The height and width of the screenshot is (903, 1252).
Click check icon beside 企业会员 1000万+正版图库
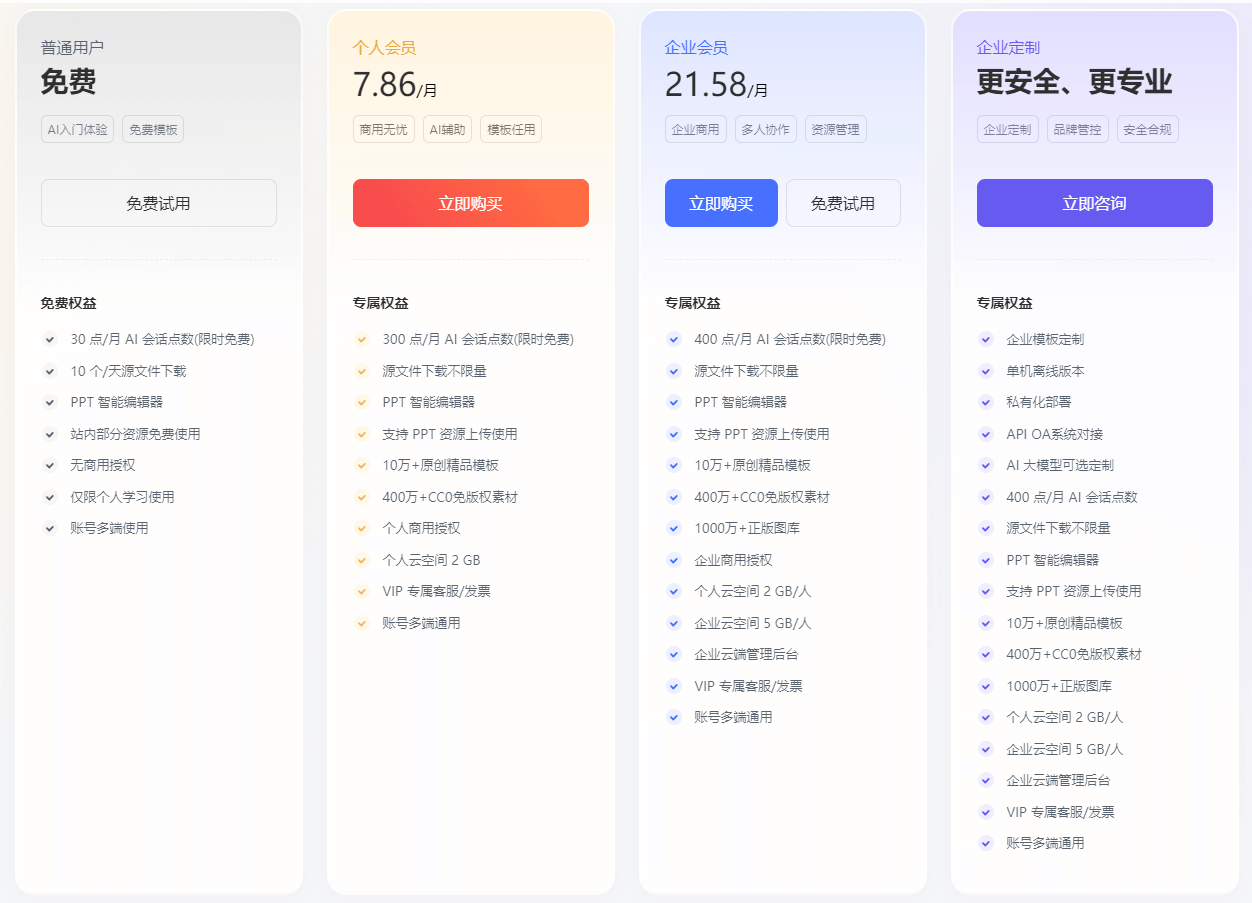pos(674,528)
